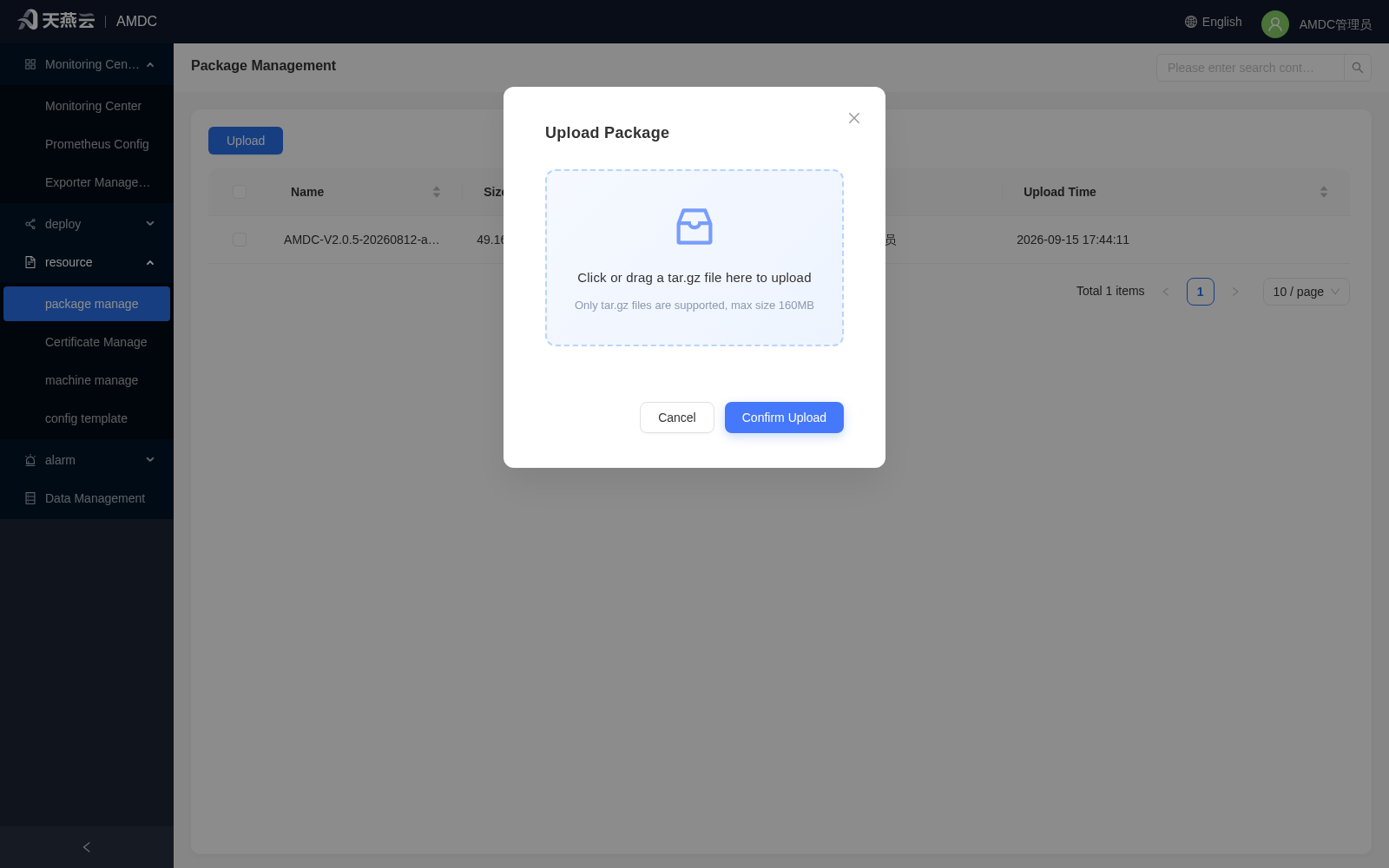Close the Upload Package dialog

tap(854, 118)
